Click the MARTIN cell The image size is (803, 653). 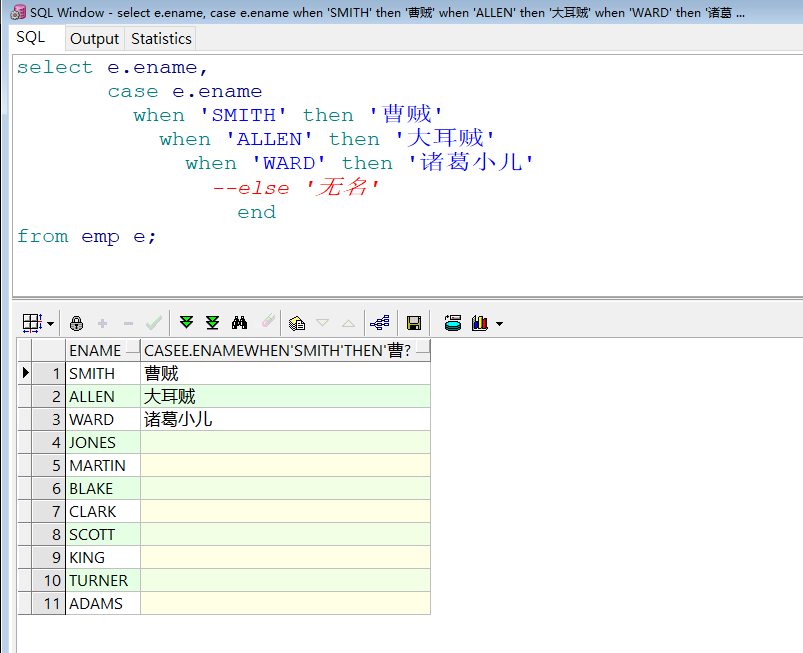click(103, 466)
